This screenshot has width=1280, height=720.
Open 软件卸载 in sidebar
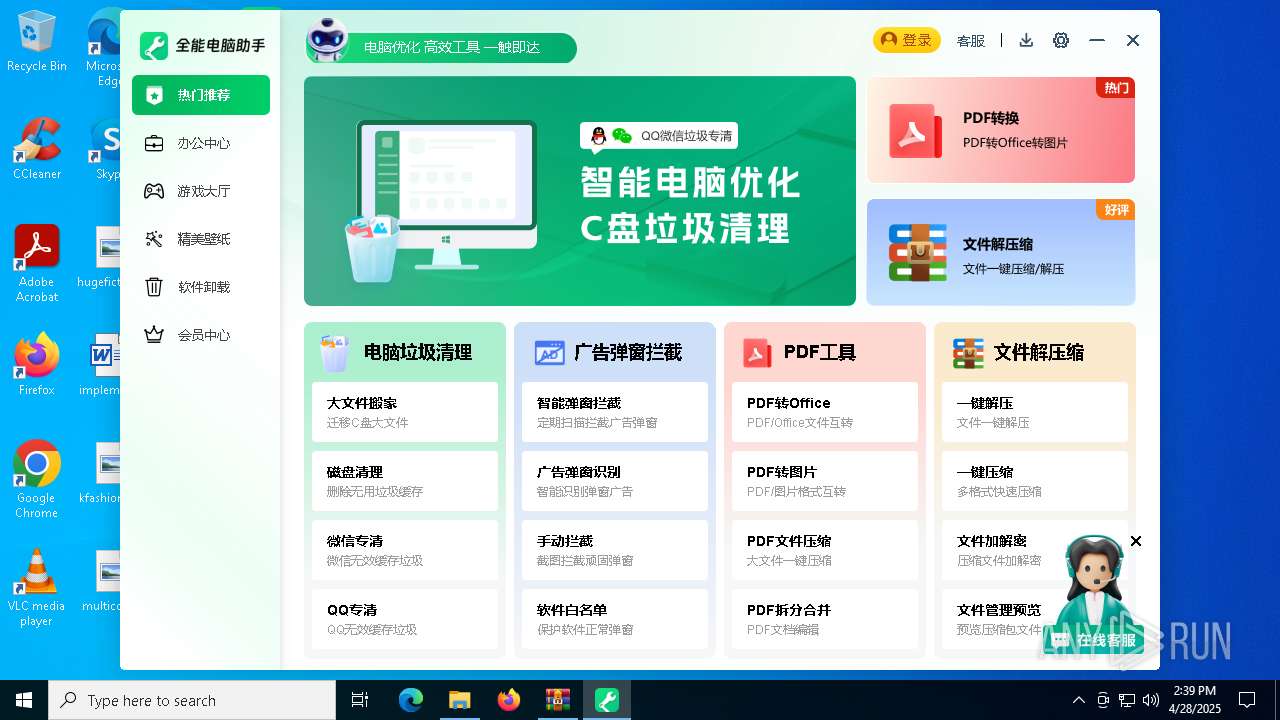(201, 287)
